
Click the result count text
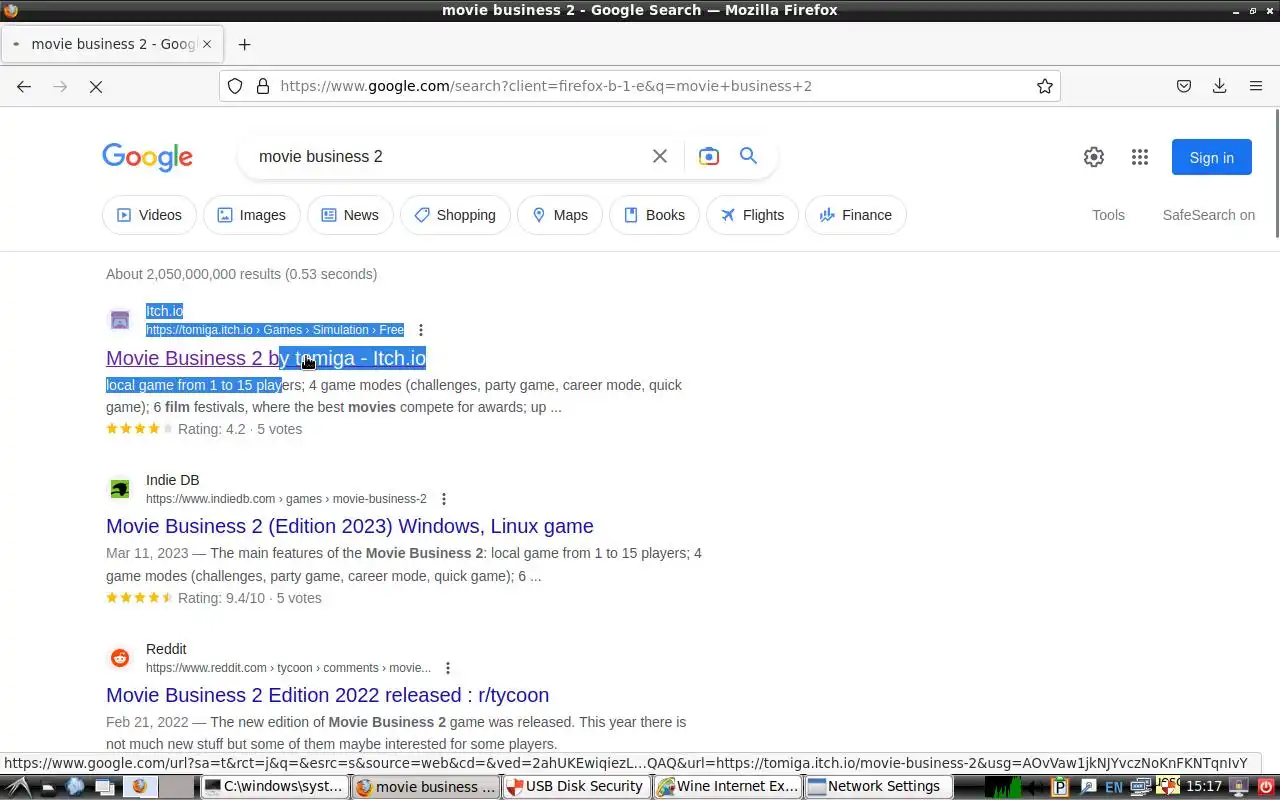pyautogui.click(x=241, y=274)
